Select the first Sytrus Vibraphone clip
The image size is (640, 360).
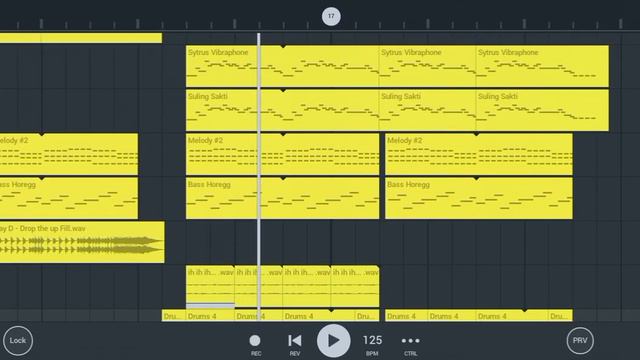pyautogui.click(x=282, y=66)
